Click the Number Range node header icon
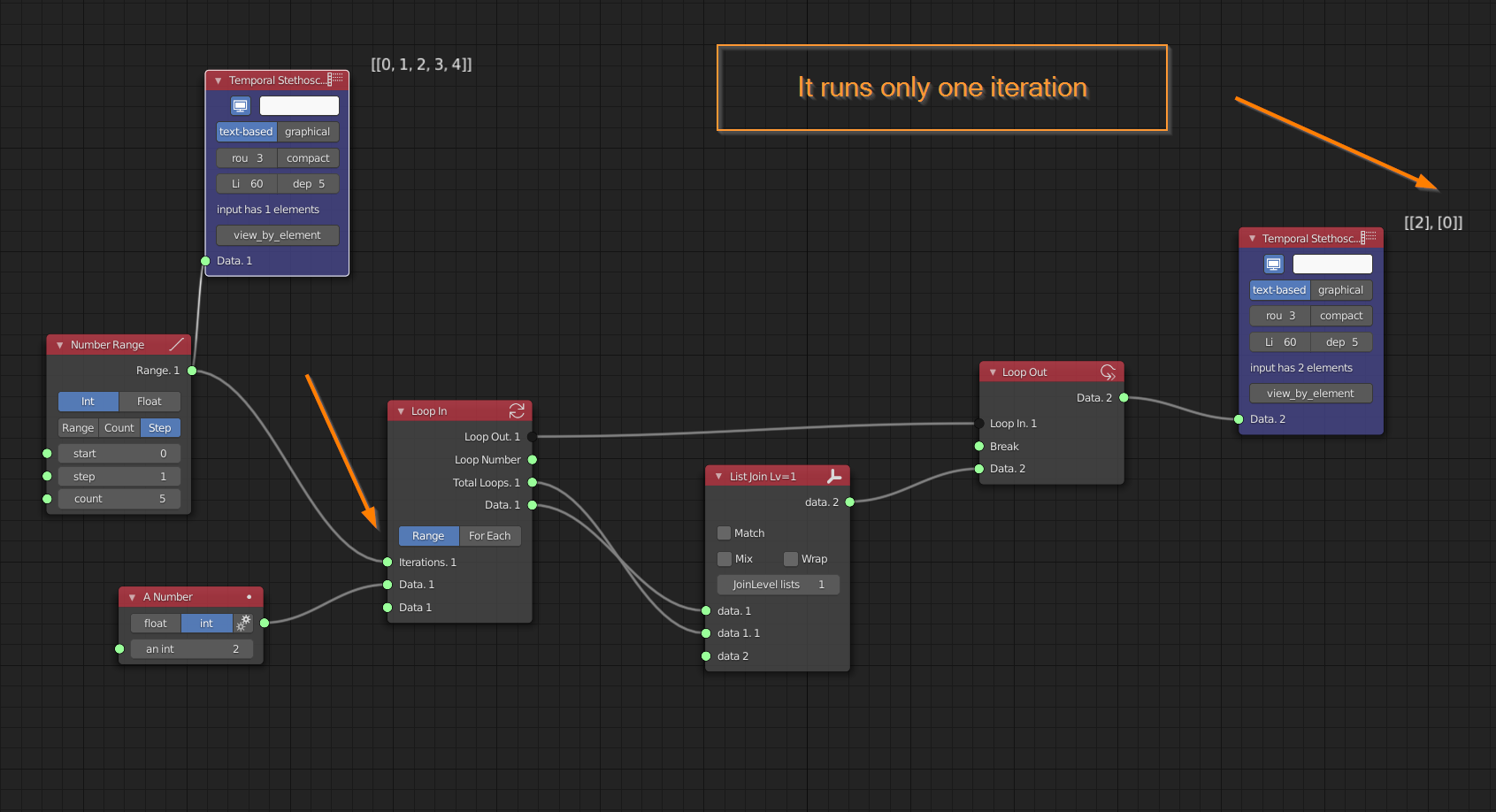Viewport: 1496px width, 812px height. (x=176, y=345)
